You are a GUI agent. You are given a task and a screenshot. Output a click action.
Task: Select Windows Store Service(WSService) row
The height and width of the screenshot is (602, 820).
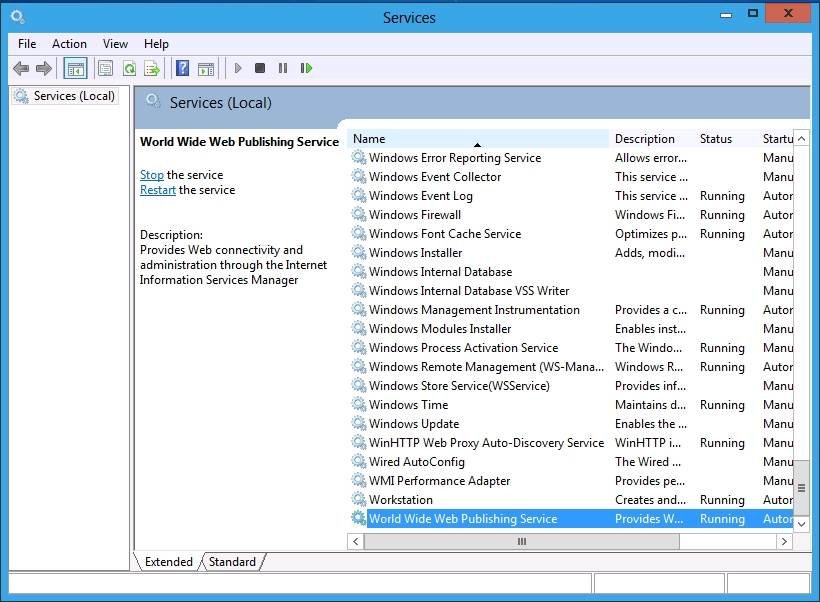tap(571, 385)
